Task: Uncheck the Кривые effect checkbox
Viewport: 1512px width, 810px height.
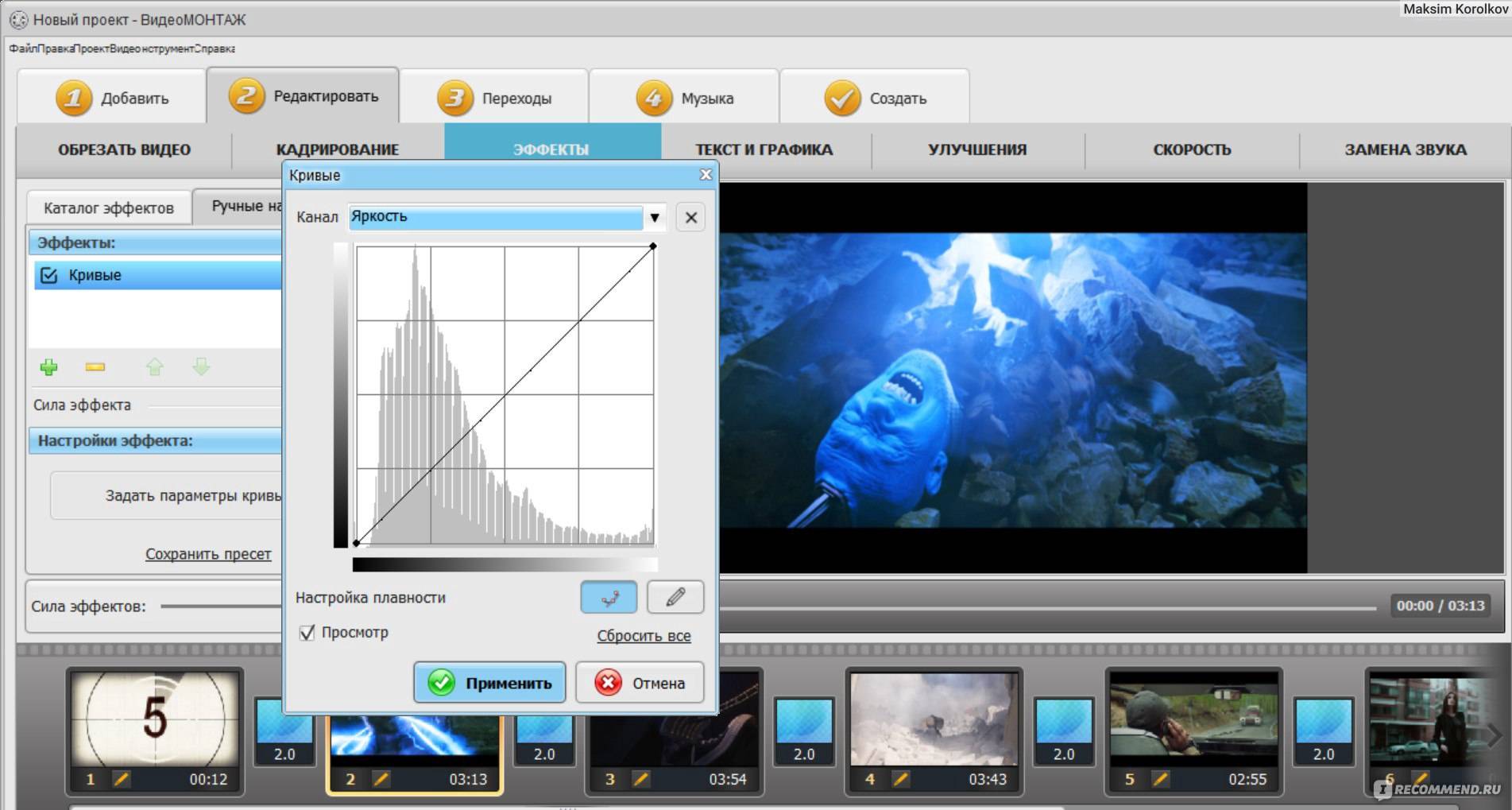Action: 48,275
